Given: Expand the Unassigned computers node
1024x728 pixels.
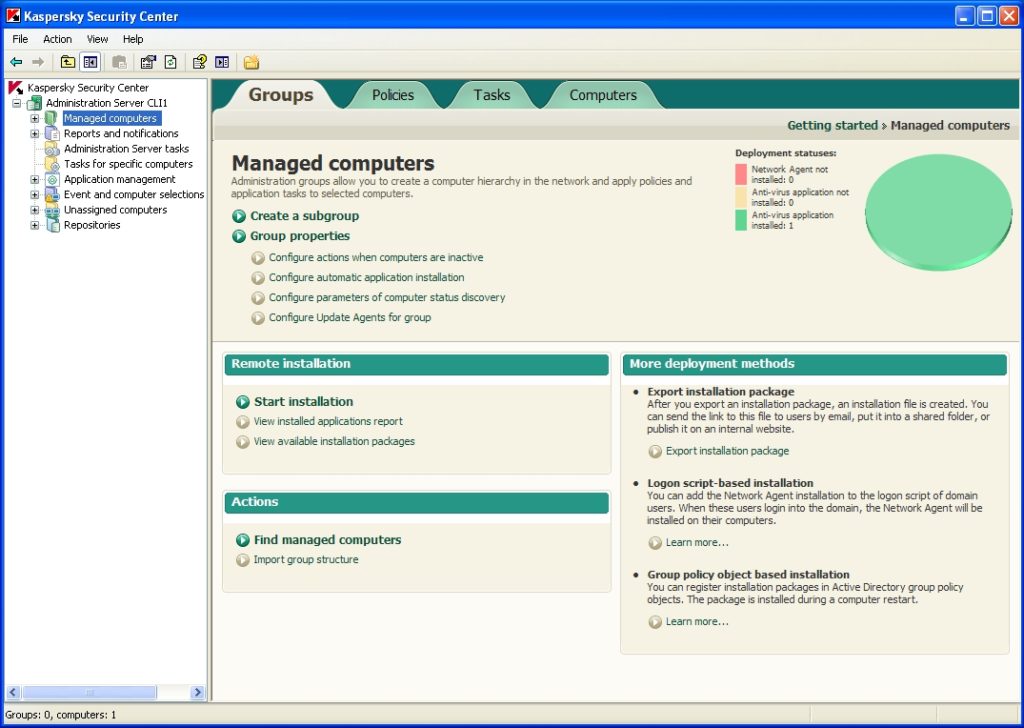Looking at the screenshot, I should click(35, 210).
